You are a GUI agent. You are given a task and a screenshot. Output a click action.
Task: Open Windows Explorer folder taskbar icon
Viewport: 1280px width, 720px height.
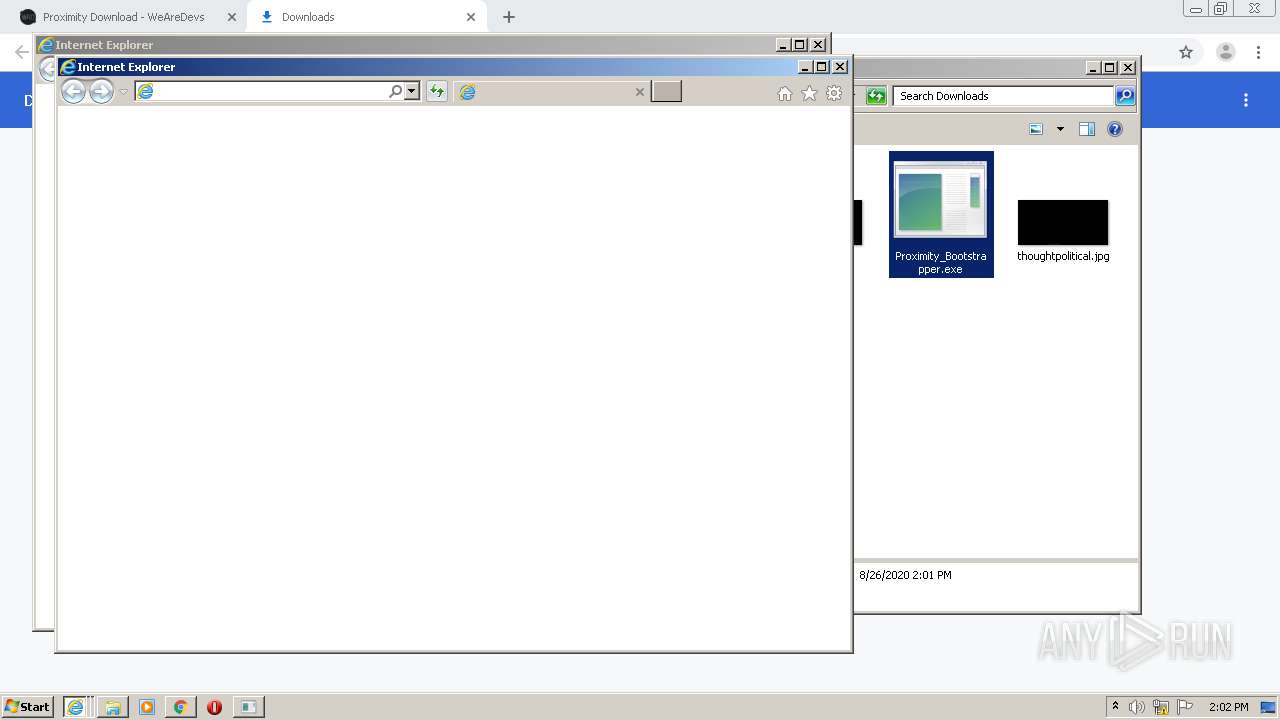pyautogui.click(x=113, y=707)
